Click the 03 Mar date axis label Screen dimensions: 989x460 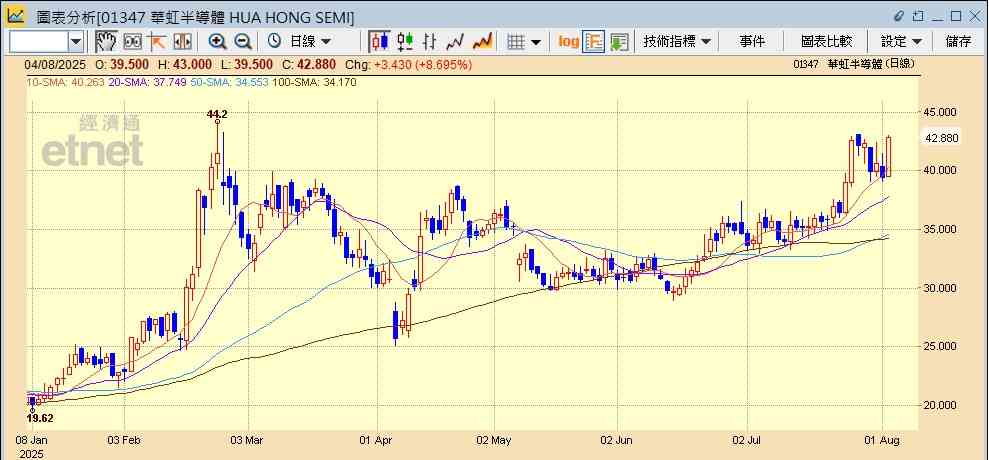[x=246, y=439]
